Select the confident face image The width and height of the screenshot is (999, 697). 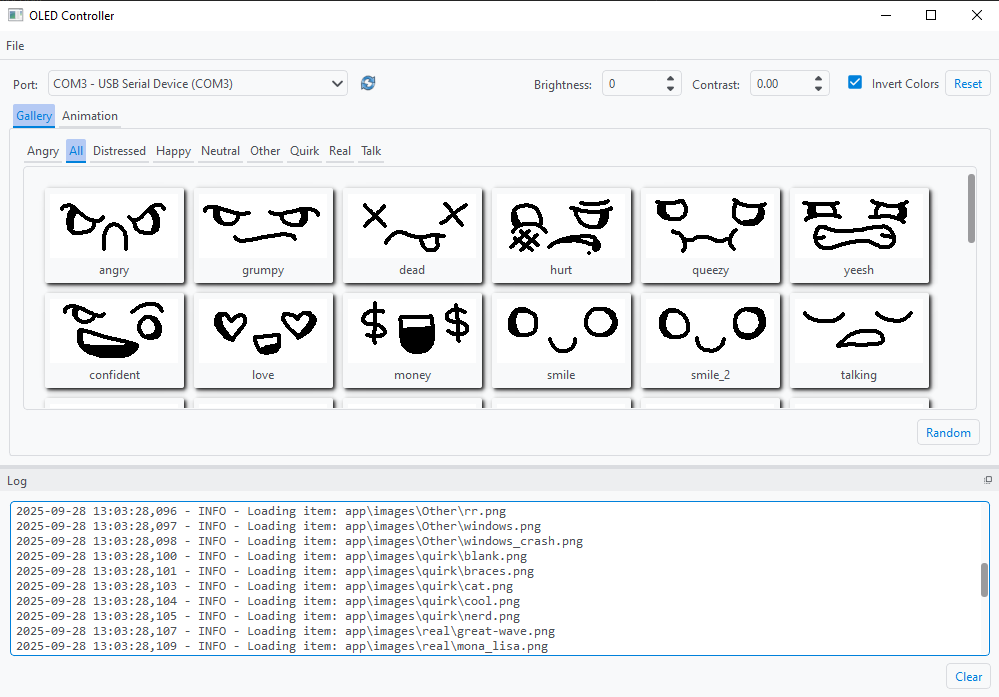(115, 340)
